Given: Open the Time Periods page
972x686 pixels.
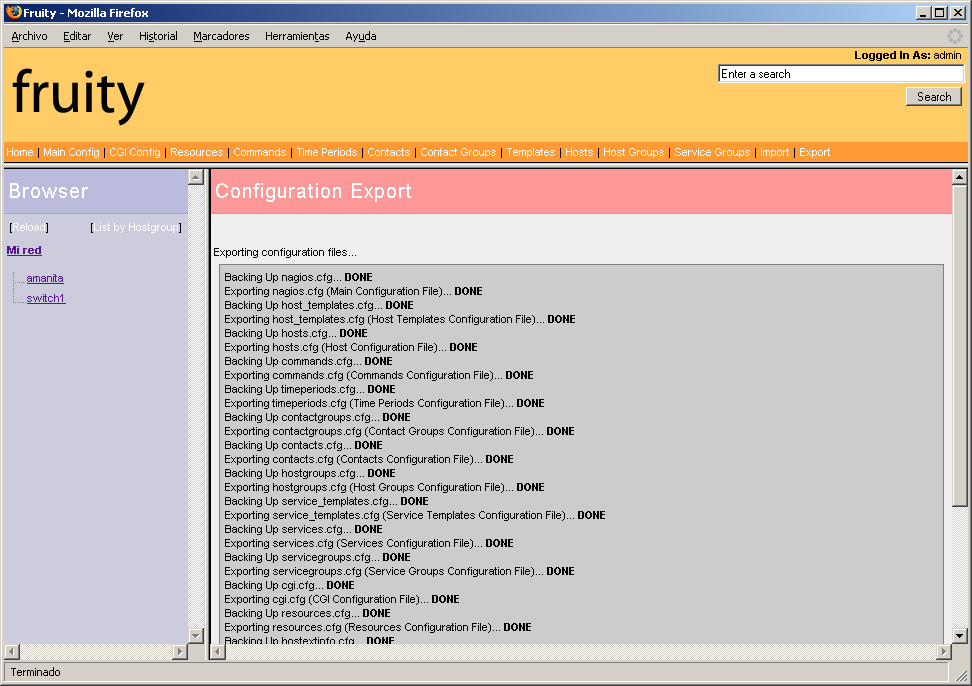Looking at the screenshot, I should pos(327,152).
